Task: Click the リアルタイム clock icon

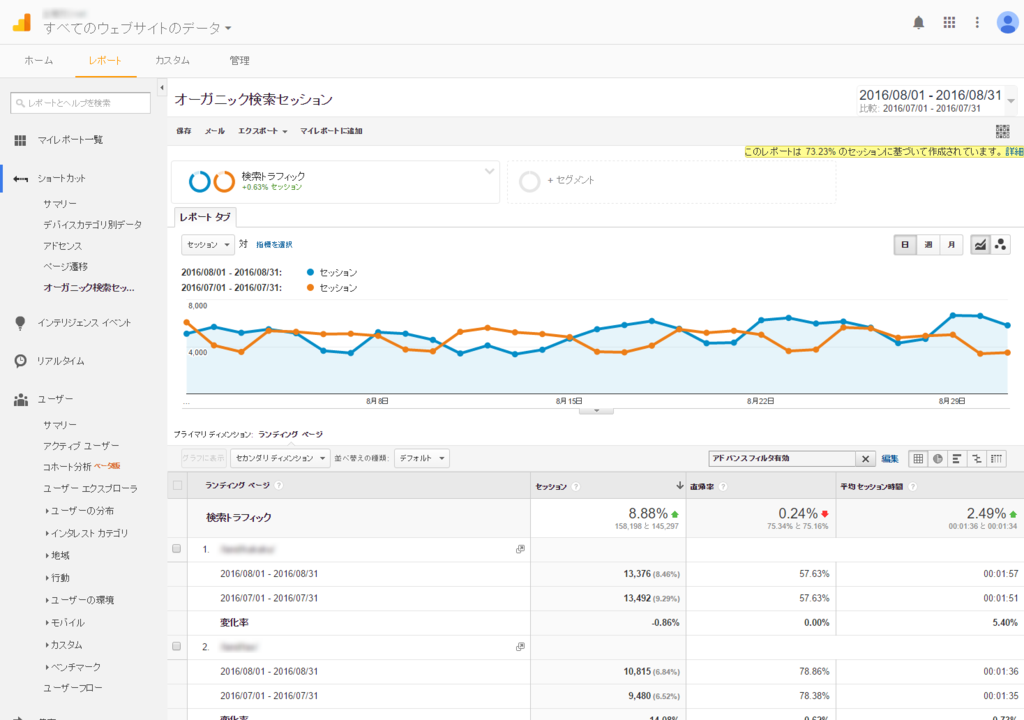Action: pos(20,361)
